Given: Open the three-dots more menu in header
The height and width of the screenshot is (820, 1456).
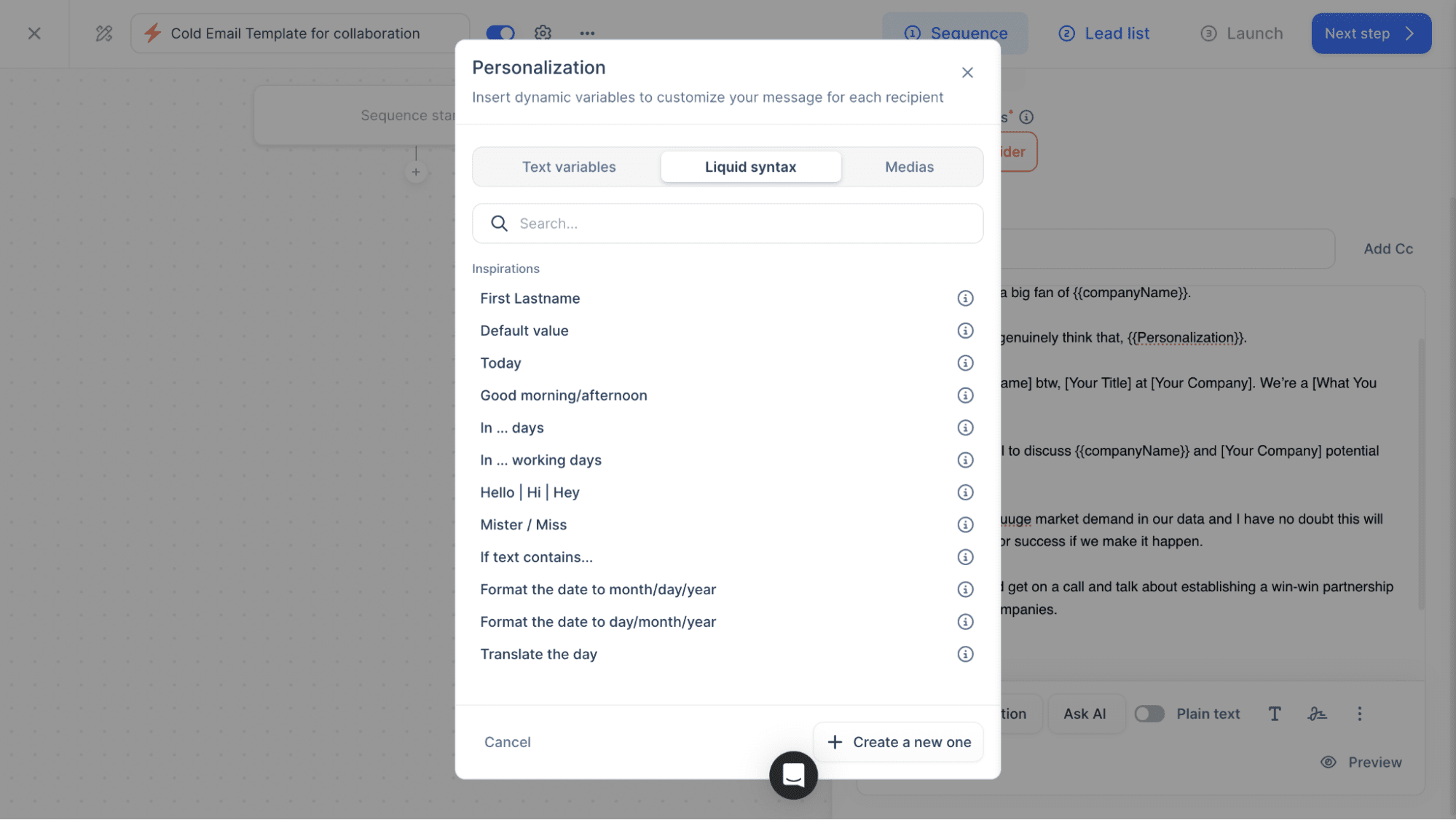Looking at the screenshot, I should [587, 33].
